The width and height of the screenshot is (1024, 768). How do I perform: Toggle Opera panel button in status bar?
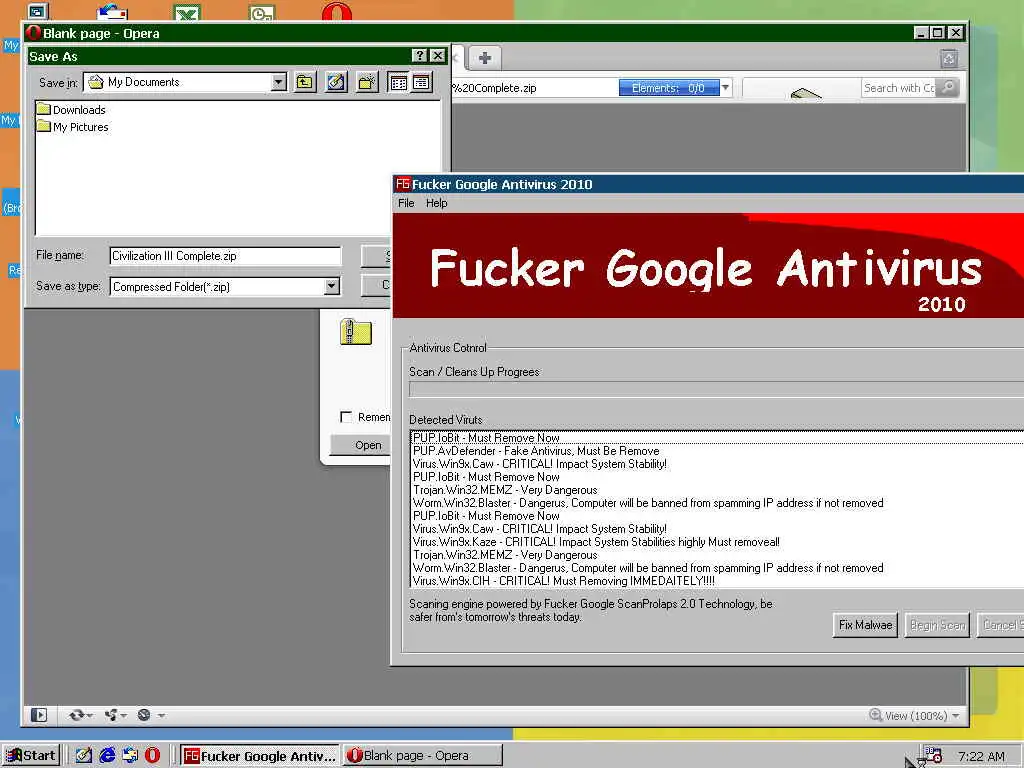pos(39,715)
